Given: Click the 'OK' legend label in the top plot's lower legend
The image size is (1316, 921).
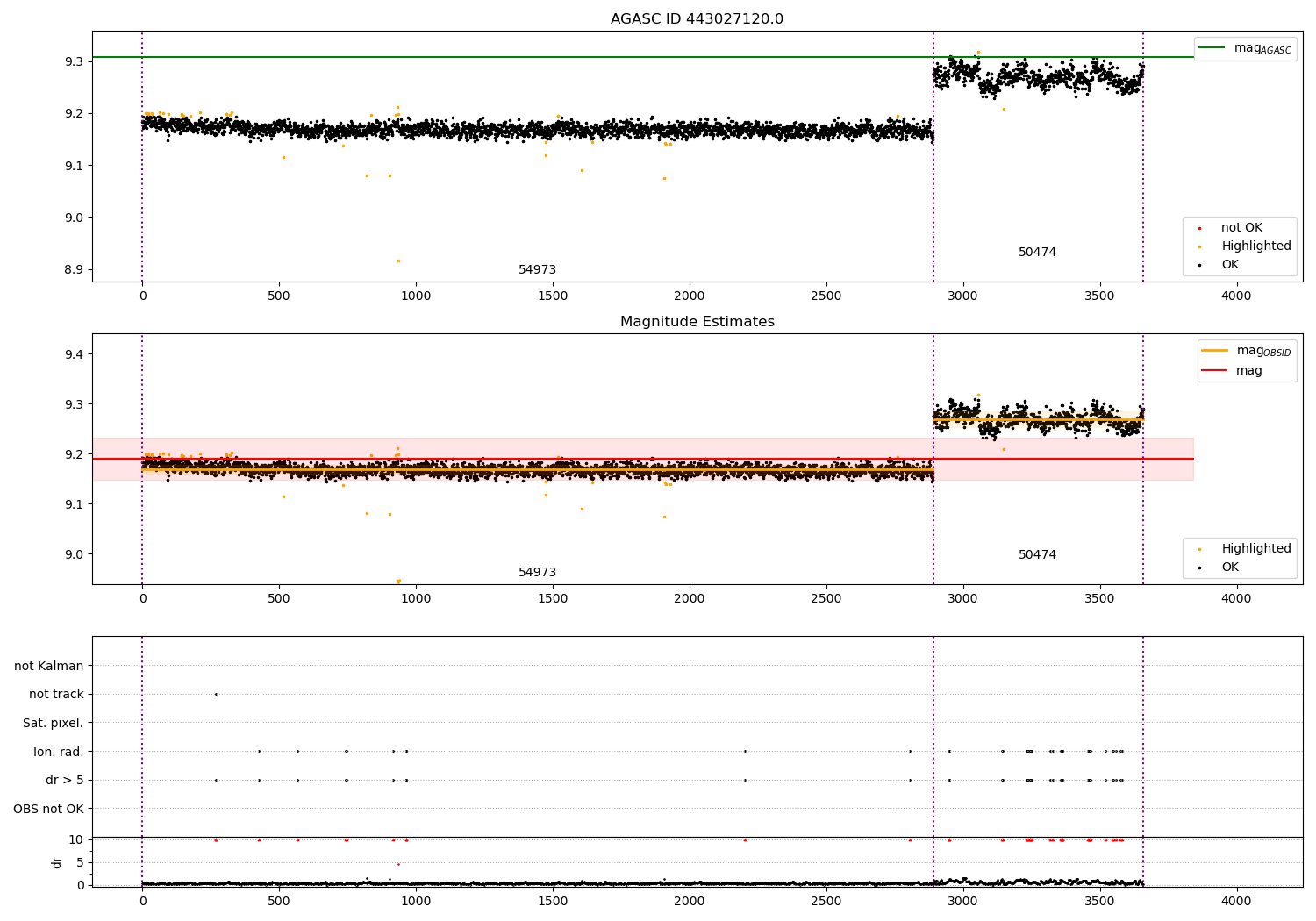Looking at the screenshot, I should tap(1230, 265).
